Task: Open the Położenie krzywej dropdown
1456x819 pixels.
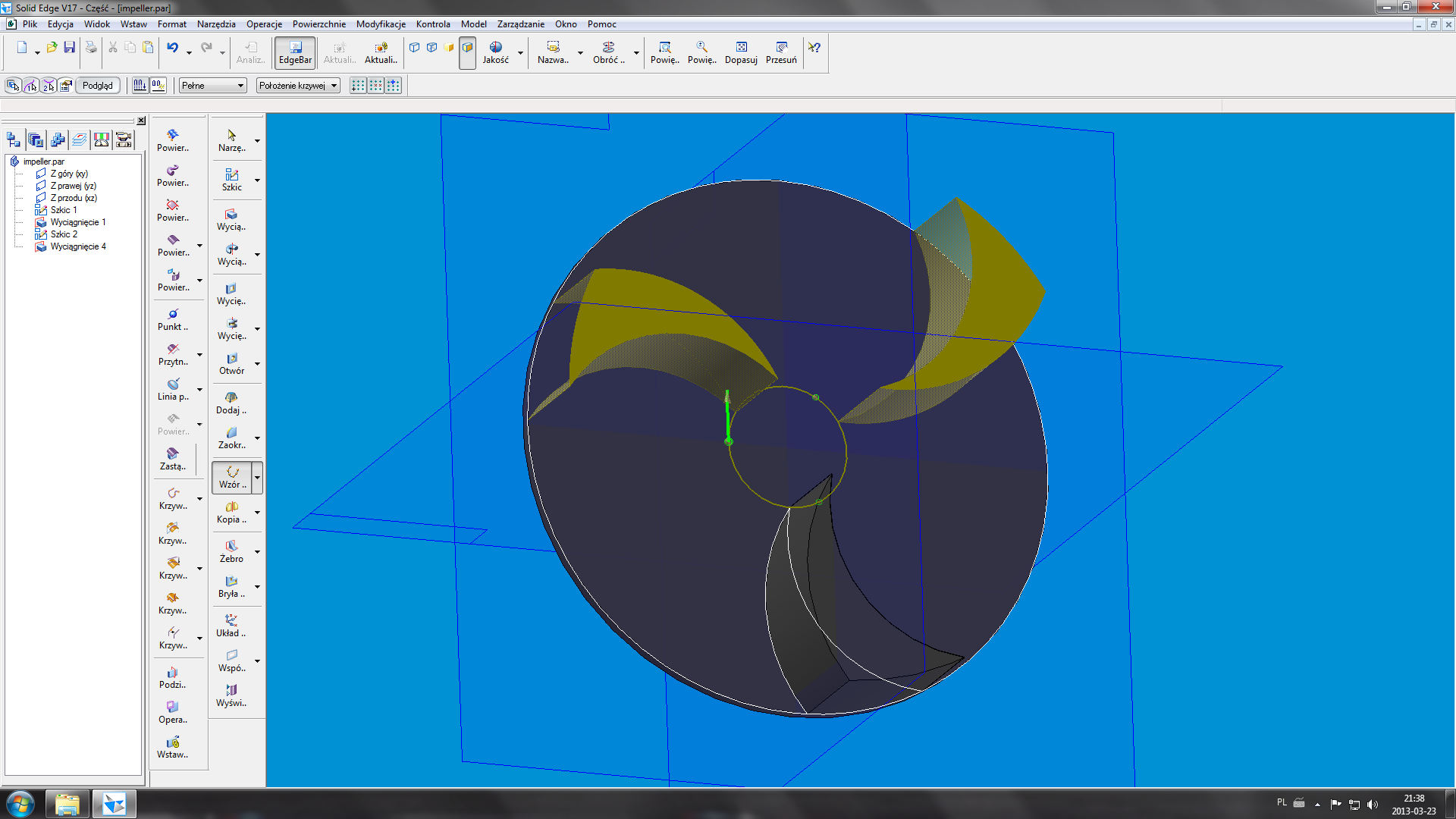Action: (297, 86)
